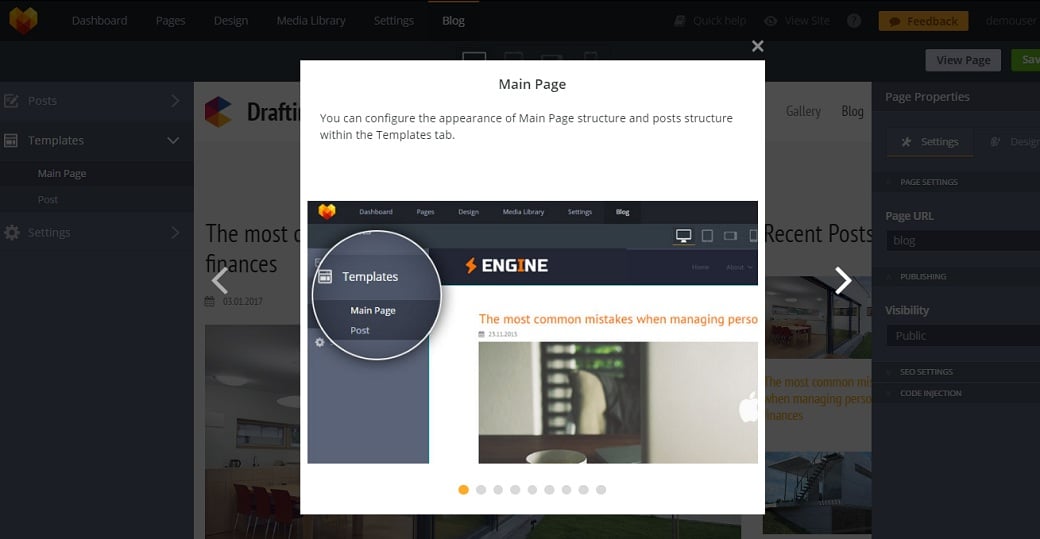
Task: Select the last carousel dot
Action: (x=600, y=490)
